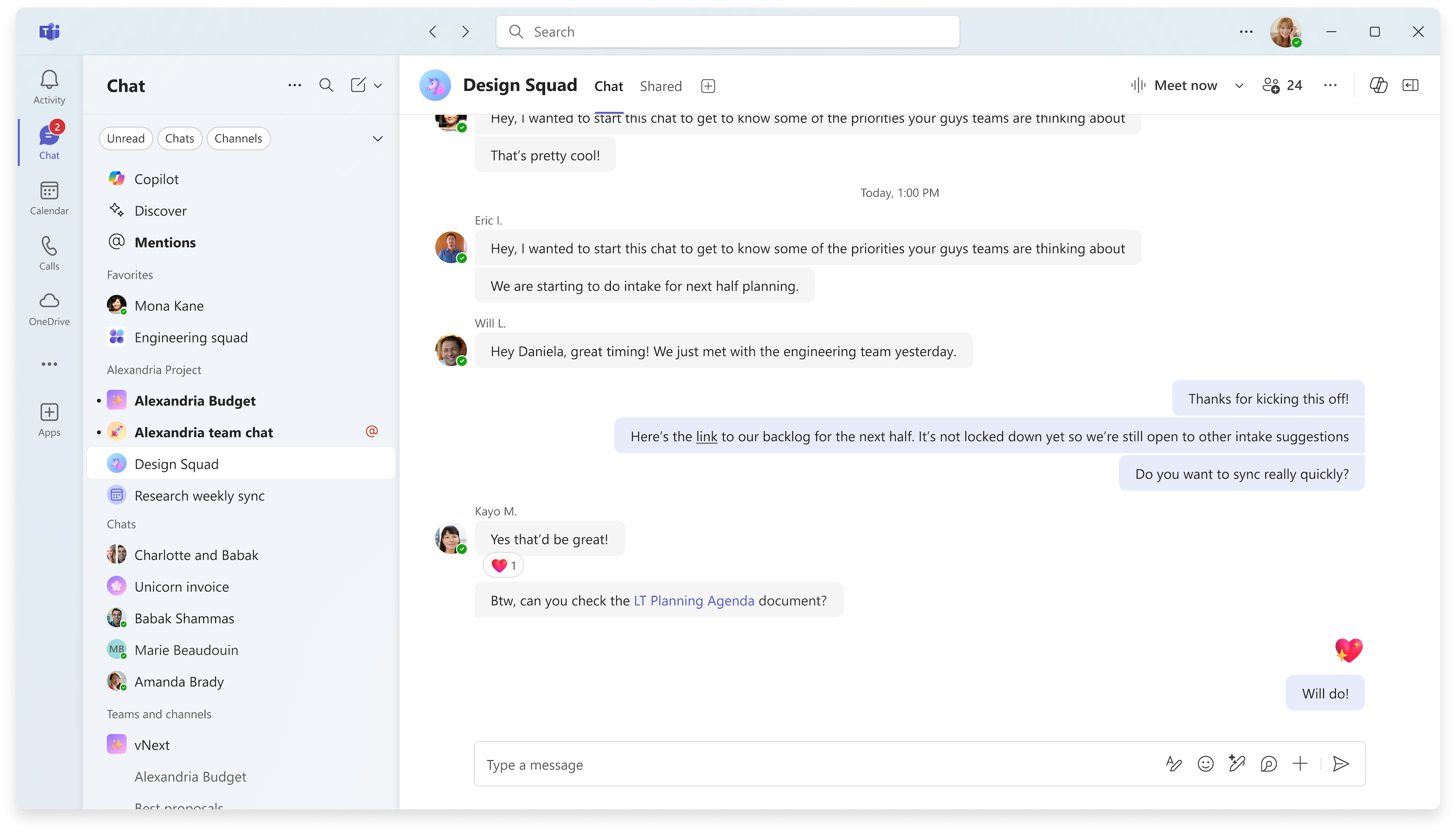Expand the more options menu in header
Image resolution: width=1456 pixels, height=833 pixels.
[1330, 85]
